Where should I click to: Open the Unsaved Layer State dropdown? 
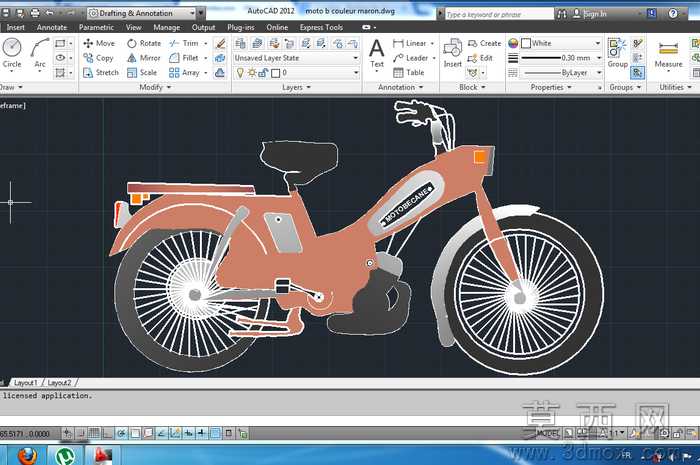click(x=296, y=58)
